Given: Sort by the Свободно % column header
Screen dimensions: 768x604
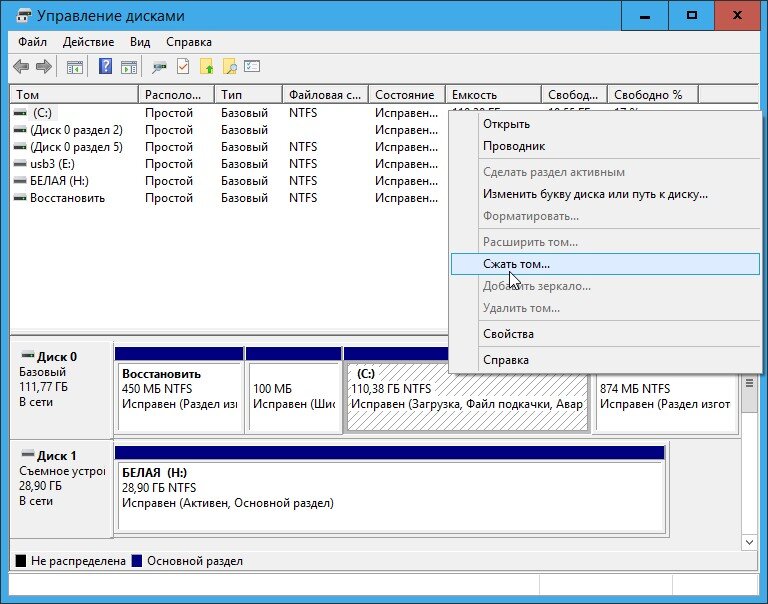Looking at the screenshot, I should 653,95.
